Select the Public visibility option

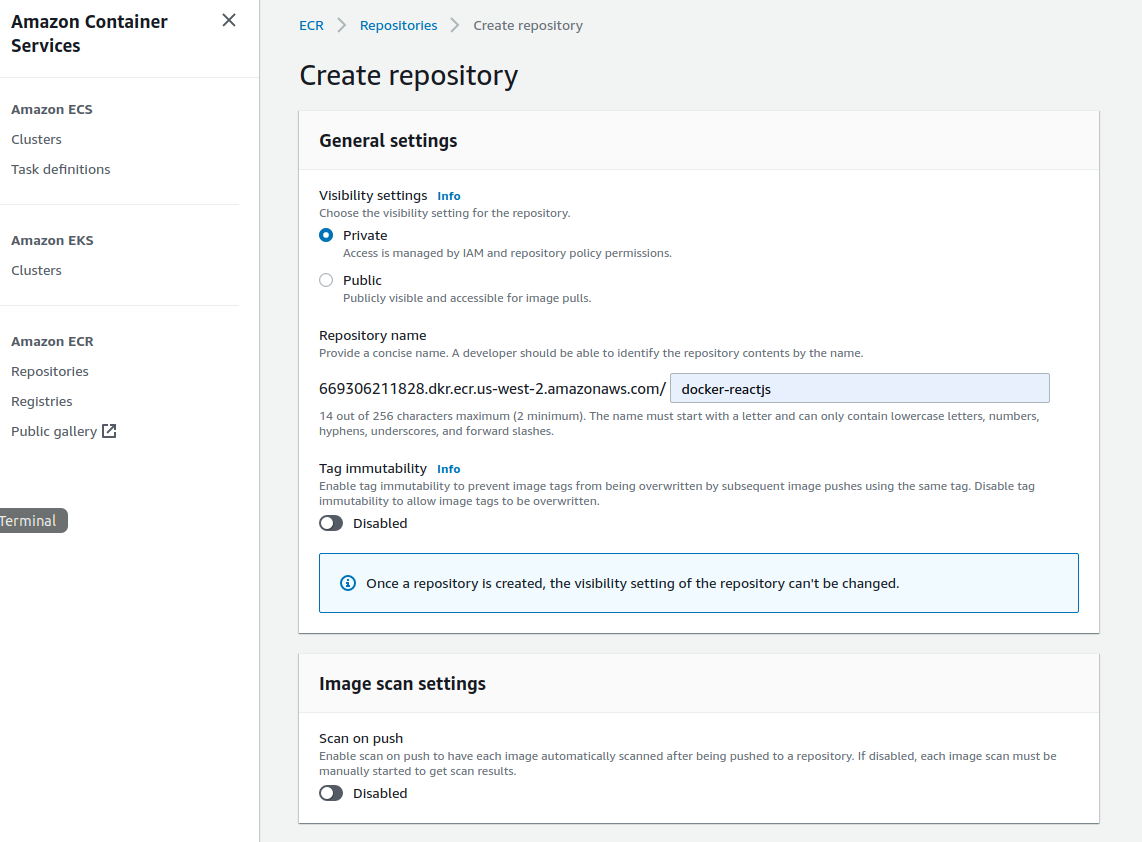tap(326, 281)
